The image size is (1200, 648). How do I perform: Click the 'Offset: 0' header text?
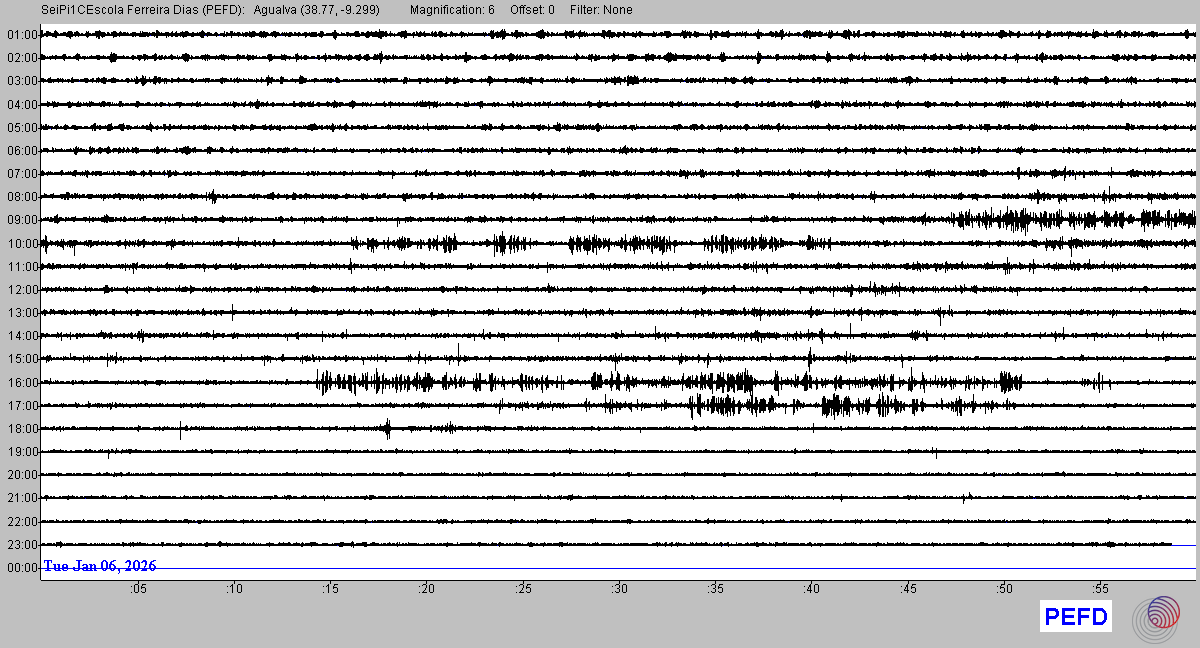click(x=532, y=10)
